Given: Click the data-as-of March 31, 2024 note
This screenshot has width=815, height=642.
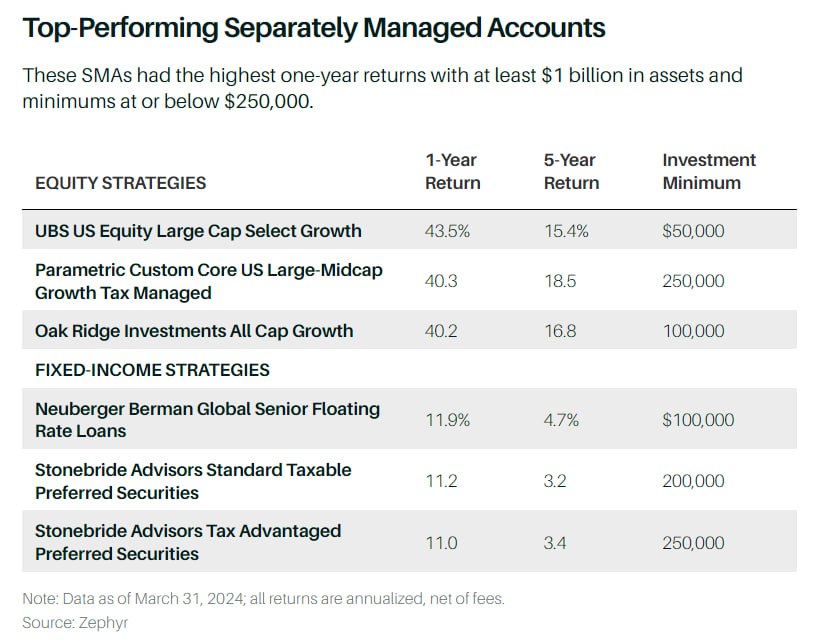Looking at the screenshot, I should click(263, 599).
